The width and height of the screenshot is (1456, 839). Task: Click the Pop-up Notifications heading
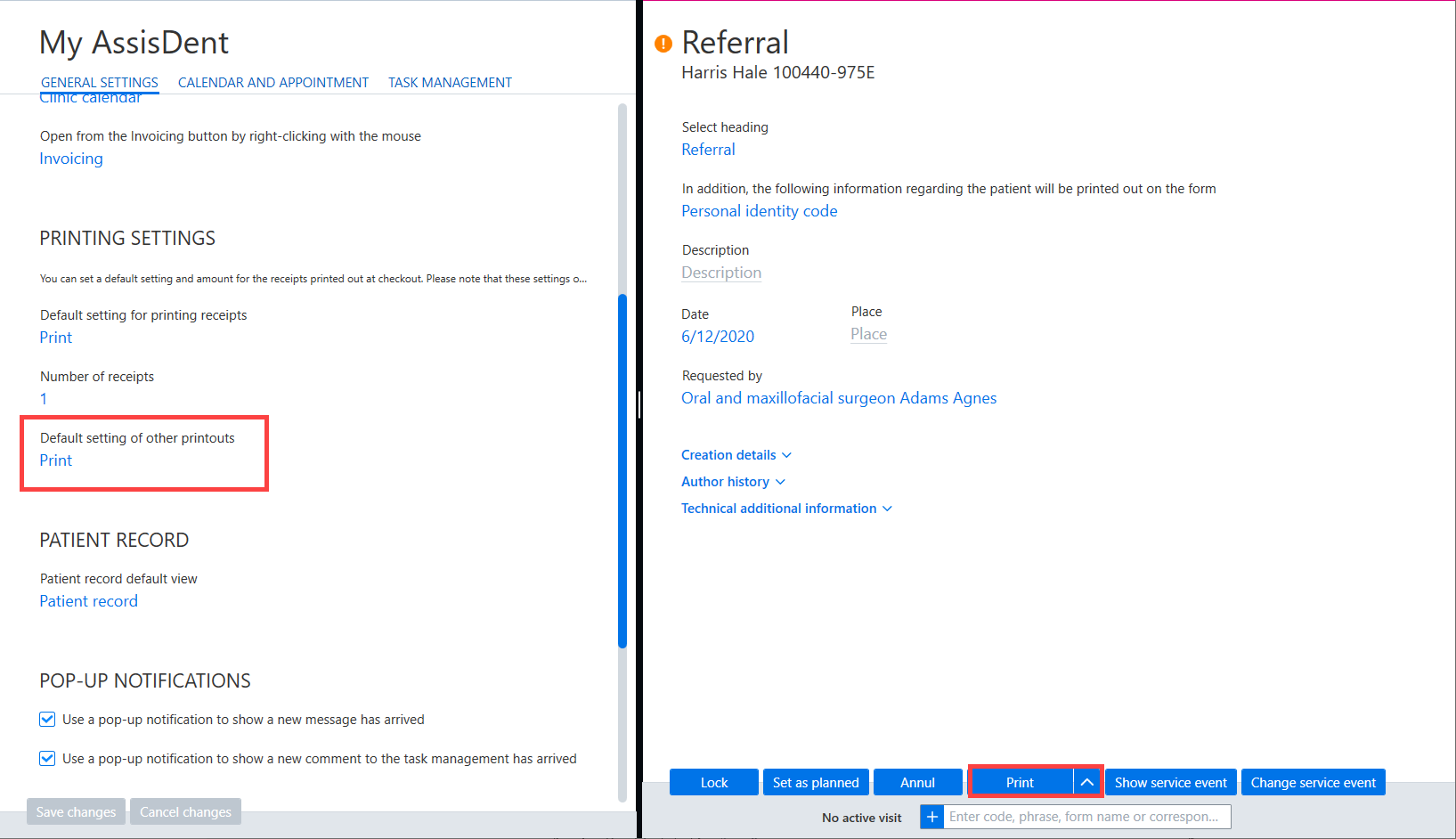(145, 680)
